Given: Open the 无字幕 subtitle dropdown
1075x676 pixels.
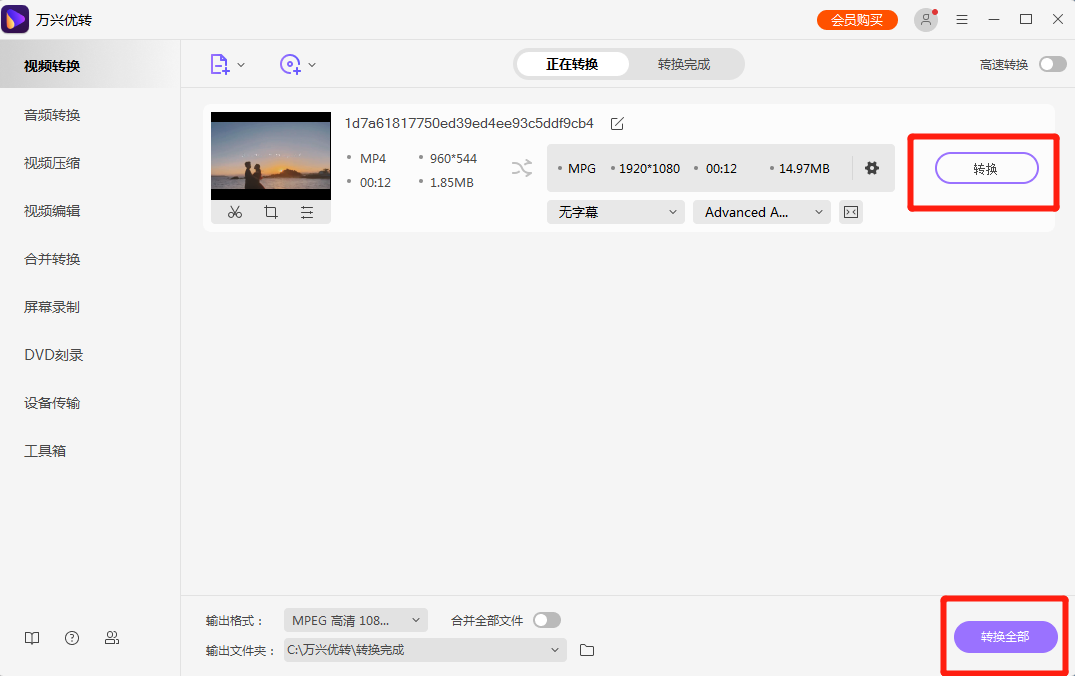Looking at the screenshot, I should click(x=614, y=211).
